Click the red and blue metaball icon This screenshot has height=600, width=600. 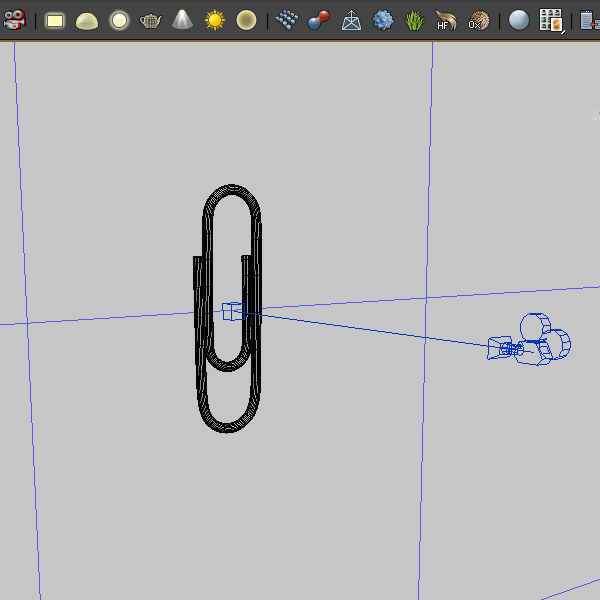pos(319,20)
